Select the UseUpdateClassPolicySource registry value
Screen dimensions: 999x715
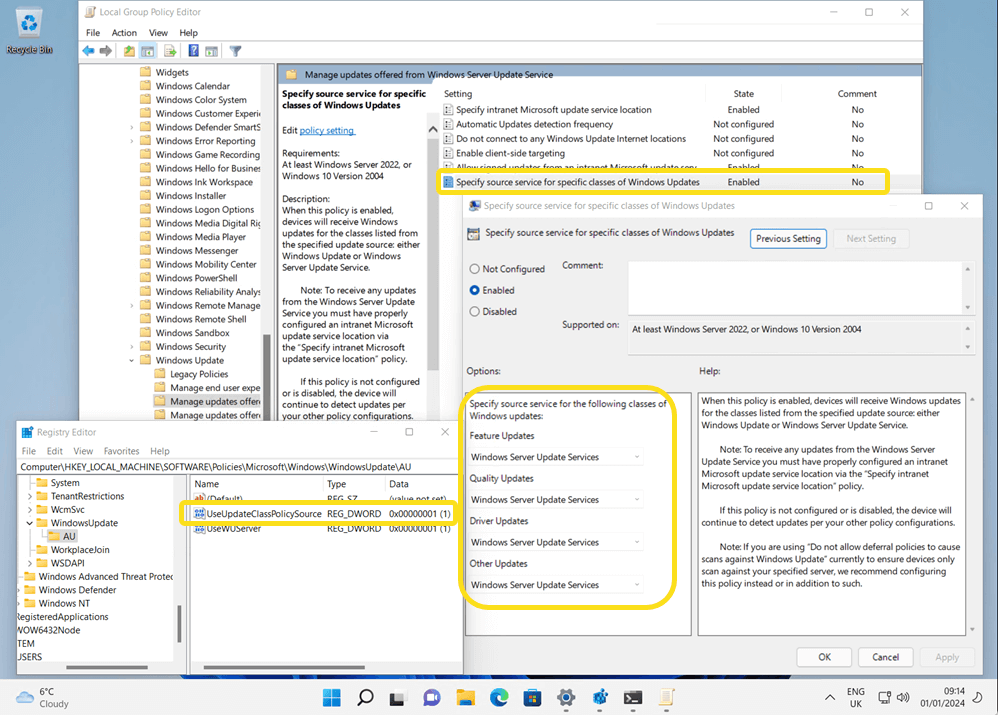(x=322, y=514)
